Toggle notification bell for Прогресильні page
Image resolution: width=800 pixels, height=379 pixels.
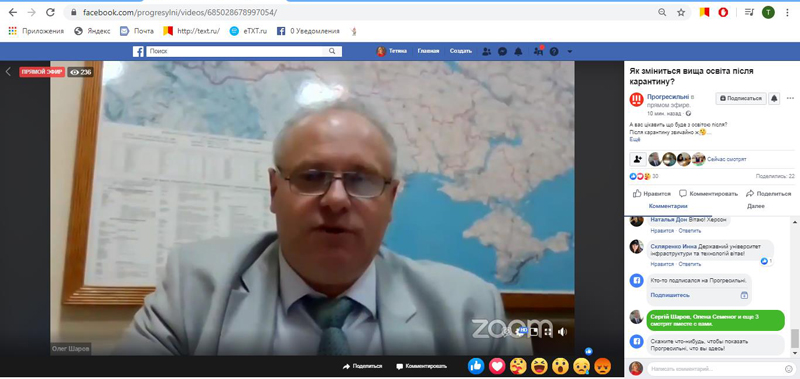coord(774,98)
